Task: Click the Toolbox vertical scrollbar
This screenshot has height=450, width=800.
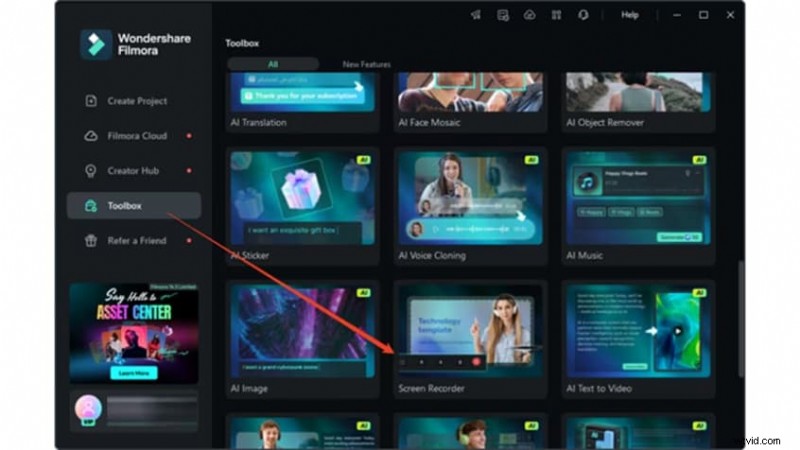Action: (740, 320)
